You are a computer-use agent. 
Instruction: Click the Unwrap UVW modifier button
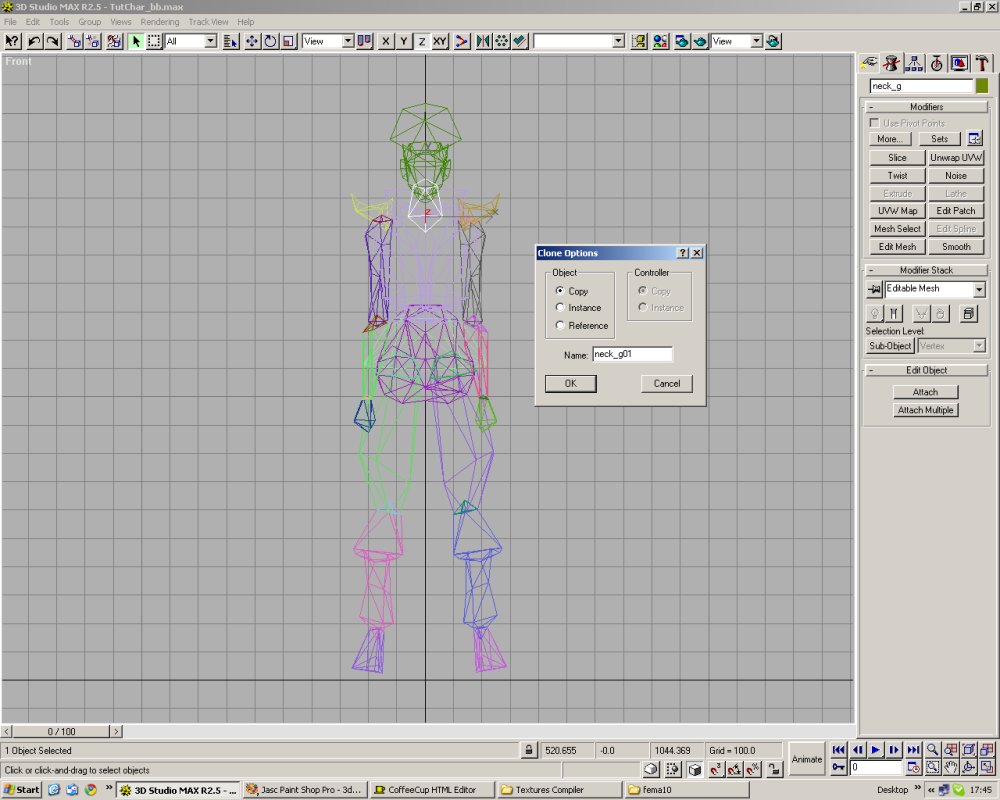[955, 158]
